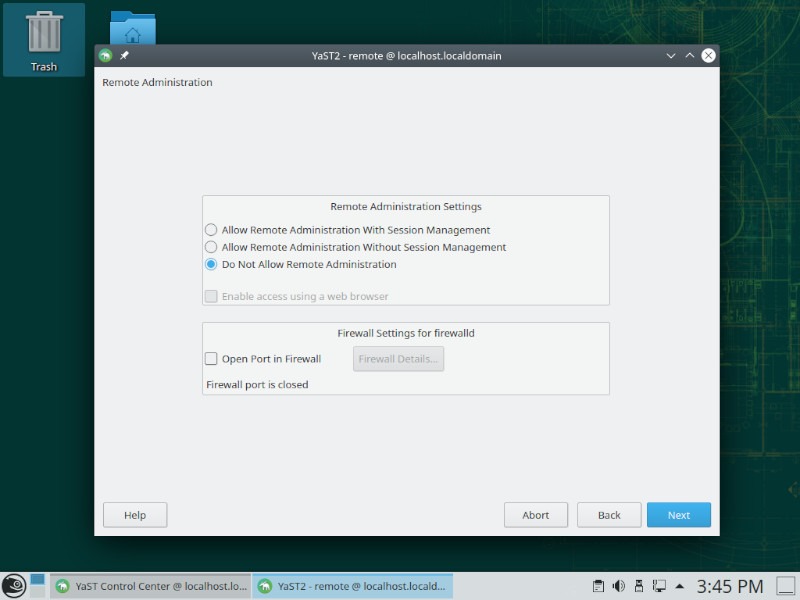The width and height of the screenshot is (800, 600).
Task: Click the volume icon in the system tray
Action: click(618, 585)
